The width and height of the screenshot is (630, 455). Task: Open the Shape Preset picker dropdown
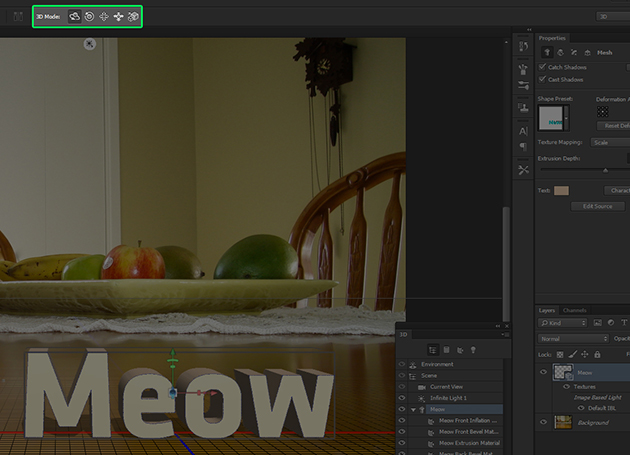tap(566, 118)
